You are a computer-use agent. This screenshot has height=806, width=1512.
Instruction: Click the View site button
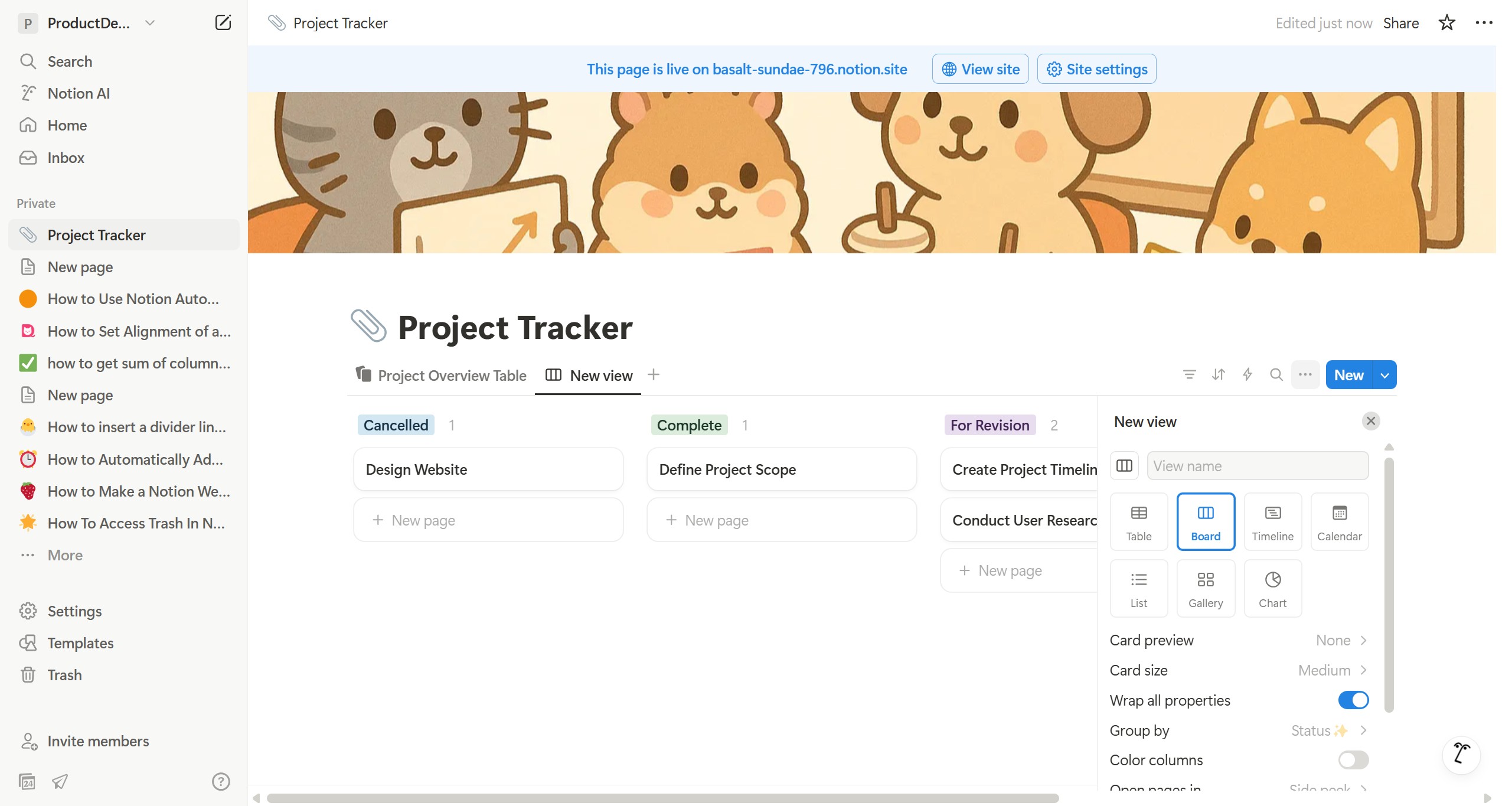click(980, 69)
